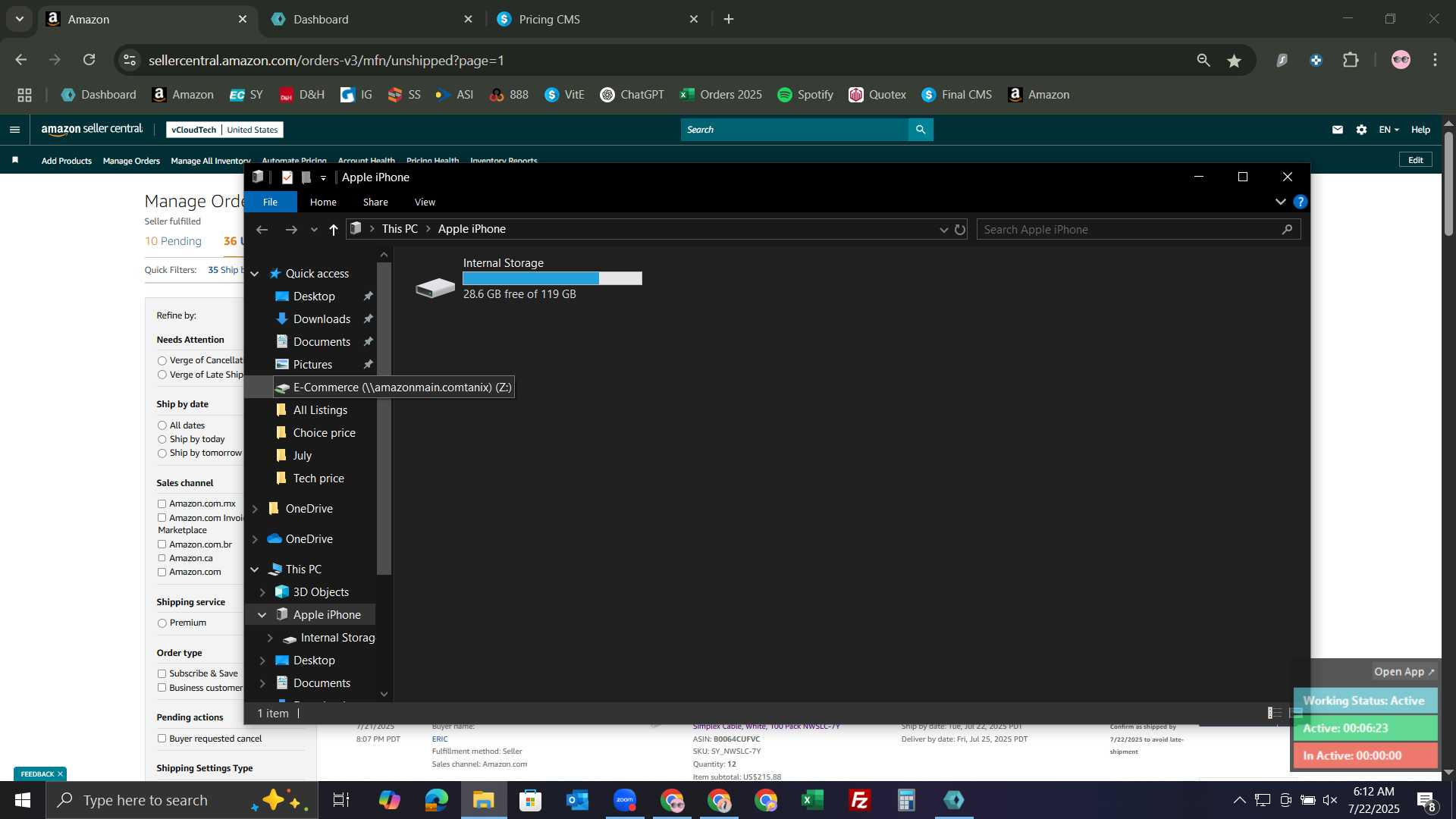
Task: Open address bar history dropdown
Action: click(x=943, y=230)
